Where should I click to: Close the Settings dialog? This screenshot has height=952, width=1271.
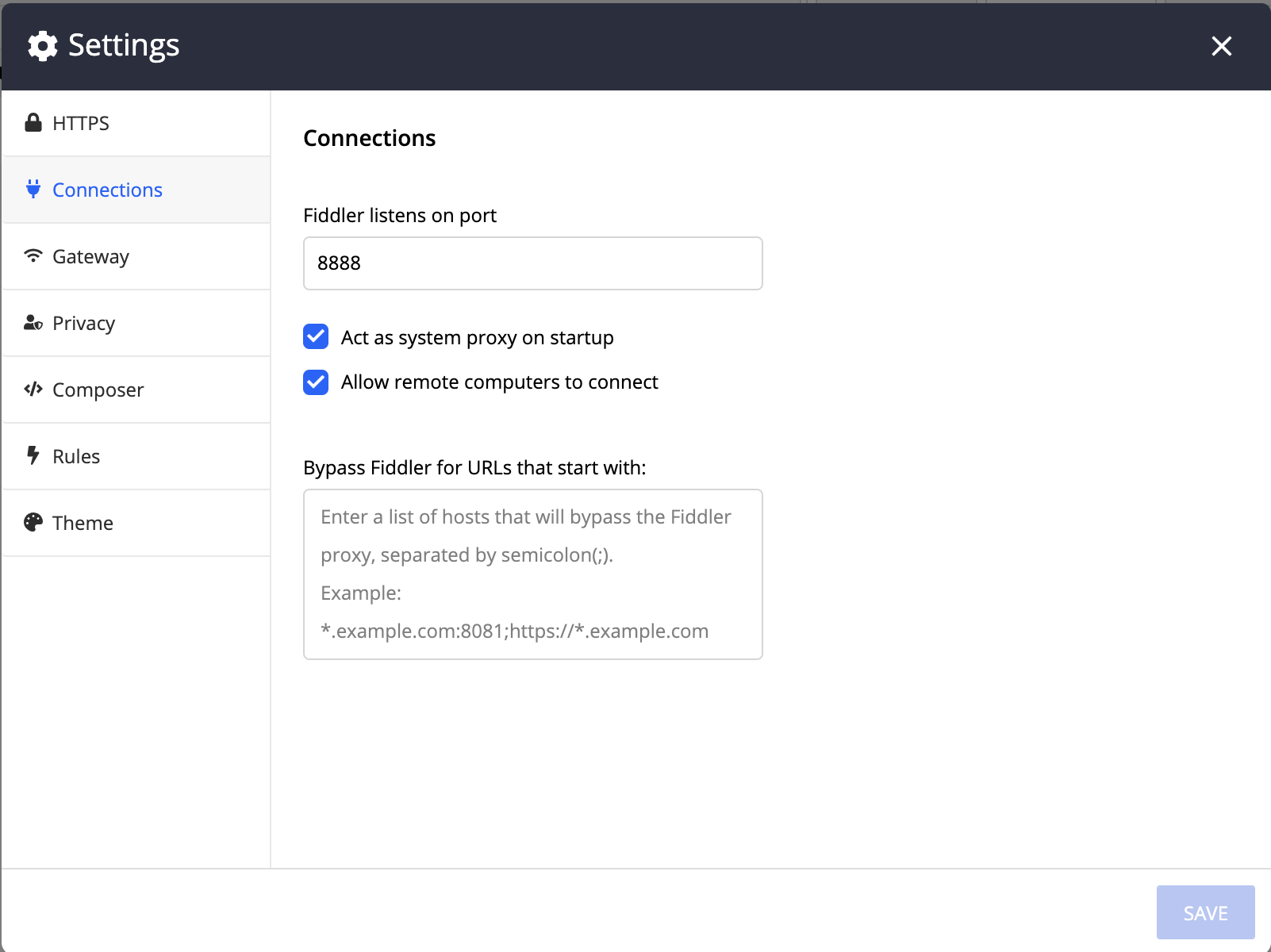click(x=1221, y=46)
